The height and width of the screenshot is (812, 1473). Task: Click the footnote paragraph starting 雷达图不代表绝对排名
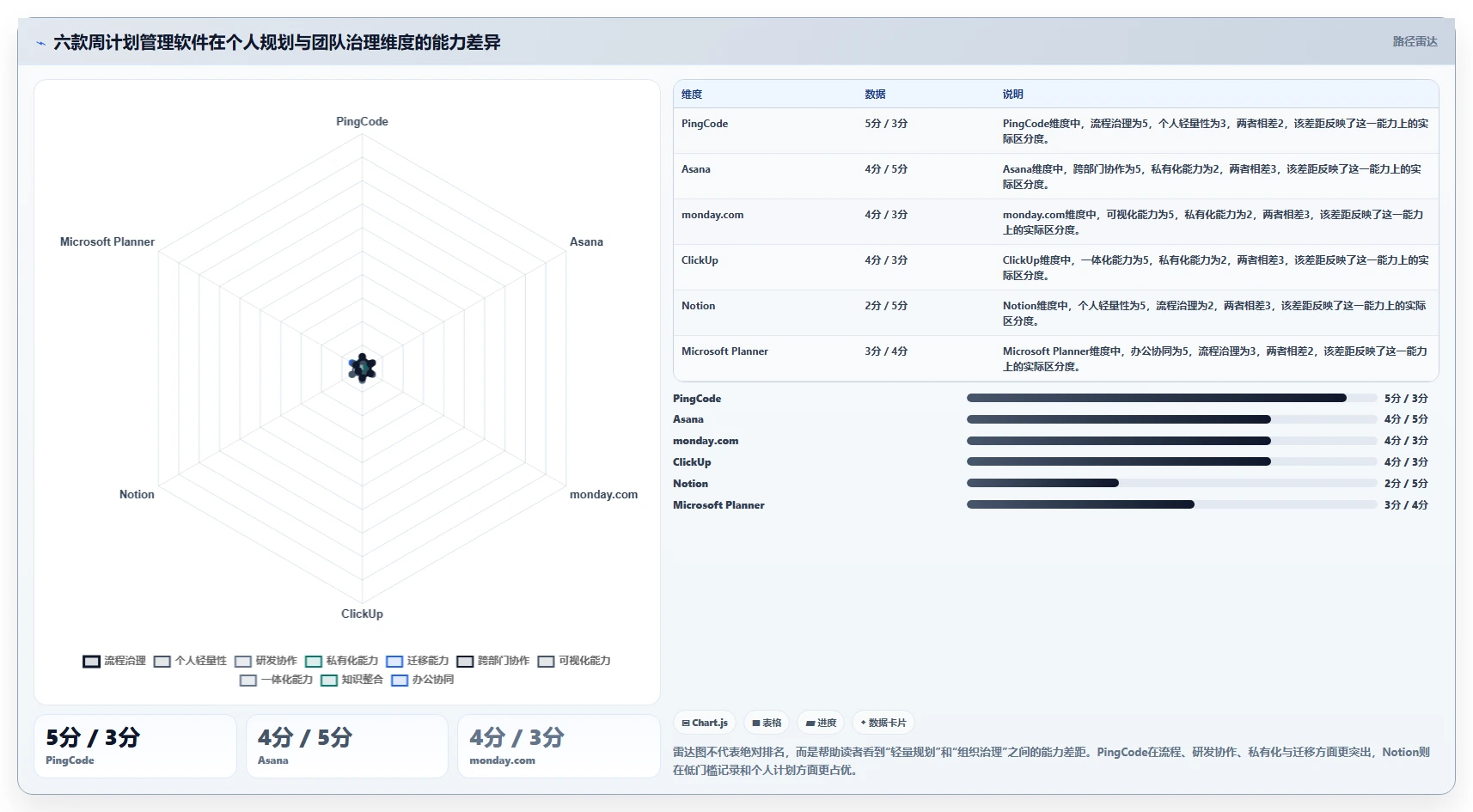[1051, 761]
